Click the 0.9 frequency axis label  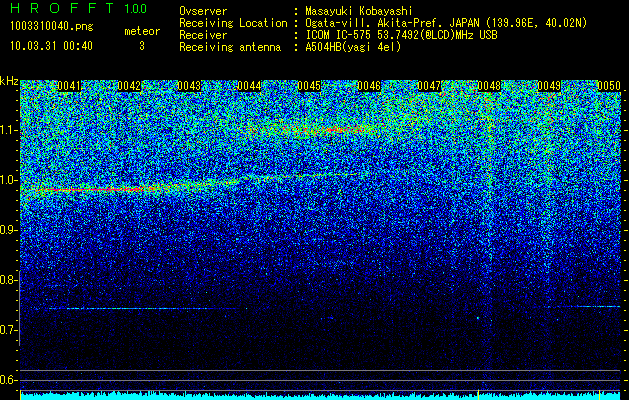(8, 230)
